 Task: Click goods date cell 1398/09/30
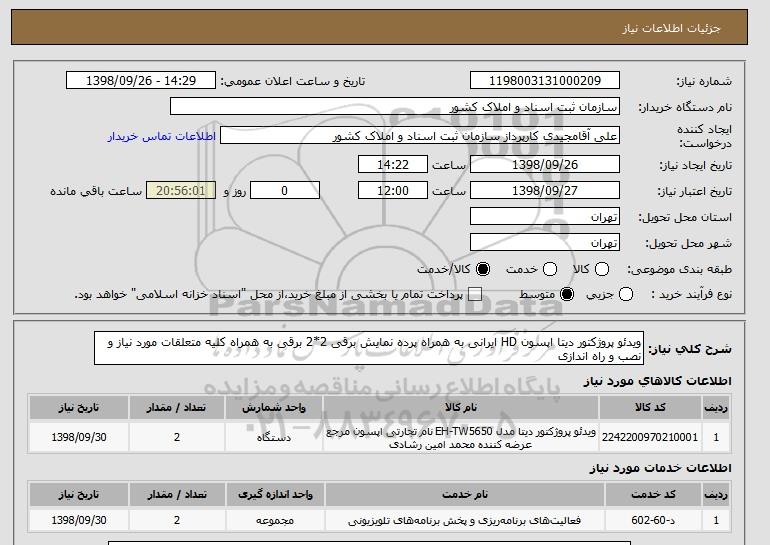[79, 437]
